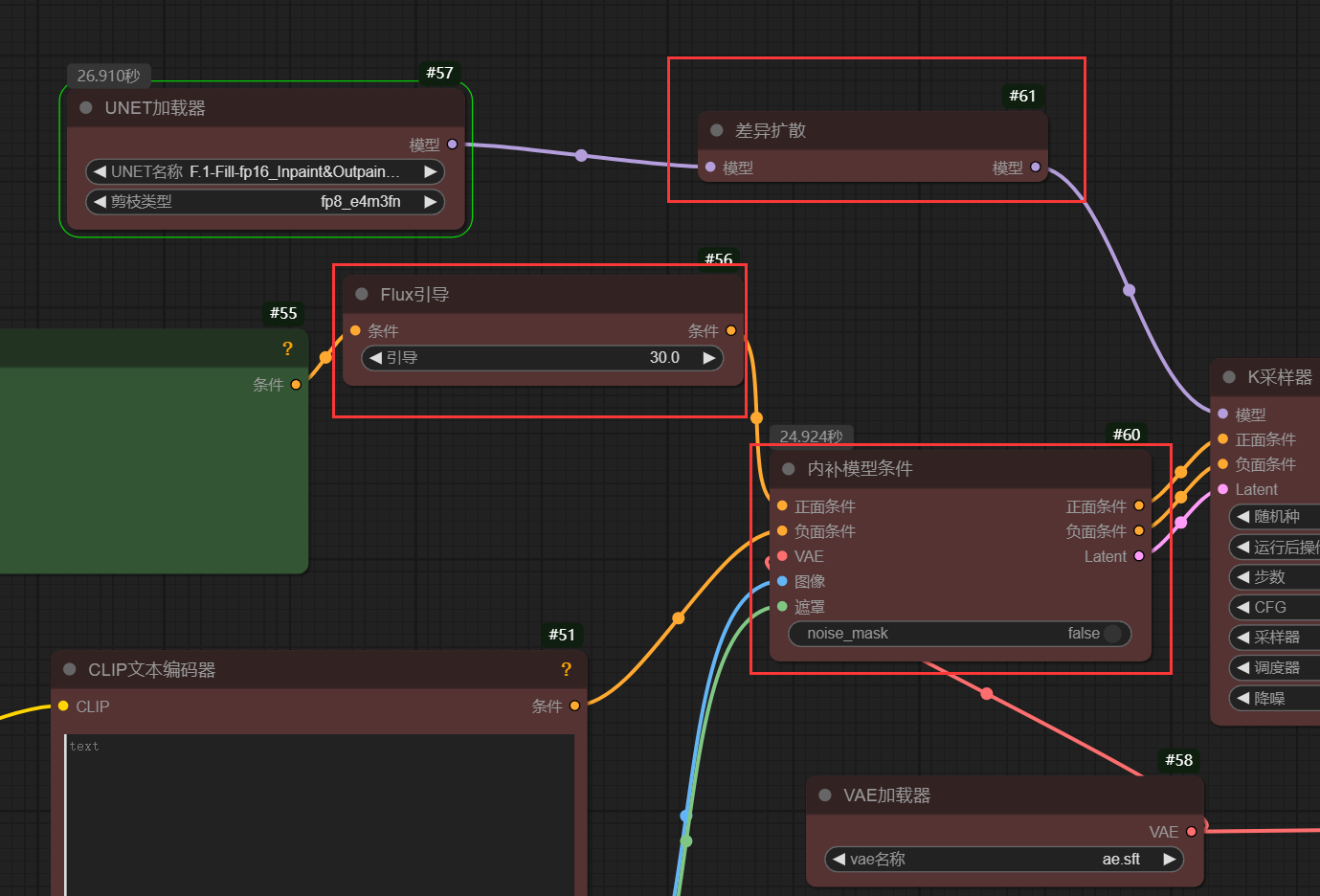Collapse the Flux引导 node using its title dot
This screenshot has height=896, width=1320.
point(362,294)
